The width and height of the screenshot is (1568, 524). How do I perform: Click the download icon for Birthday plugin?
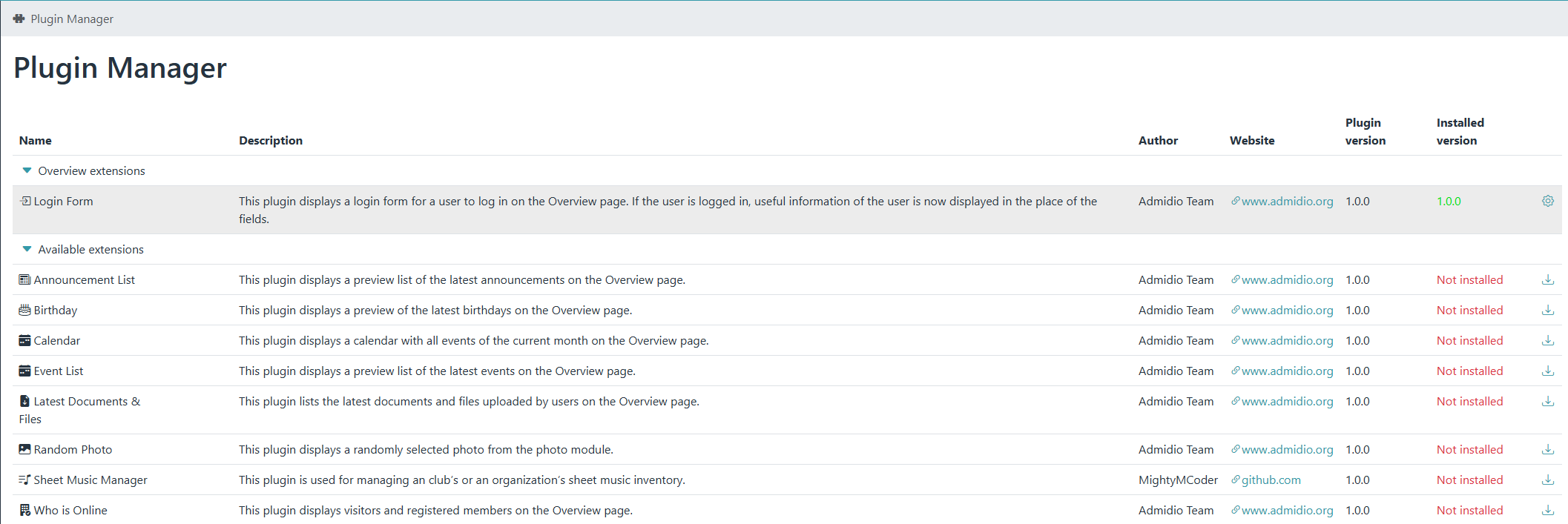point(1547,311)
